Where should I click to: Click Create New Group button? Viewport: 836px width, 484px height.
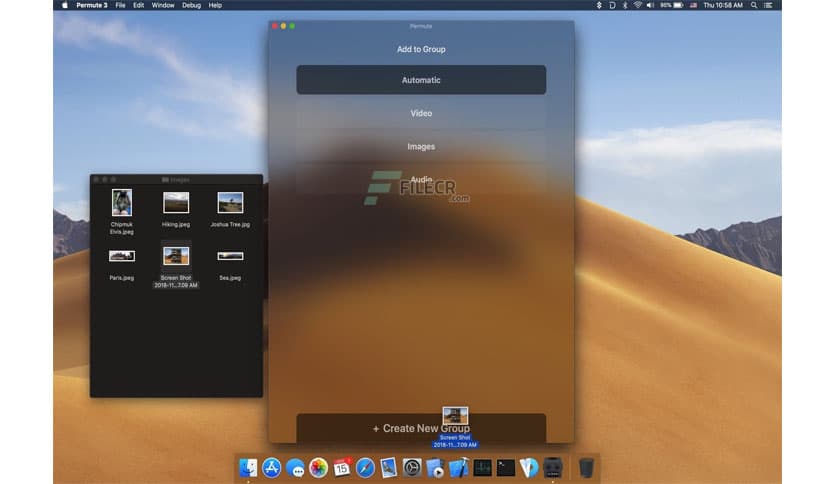421,428
